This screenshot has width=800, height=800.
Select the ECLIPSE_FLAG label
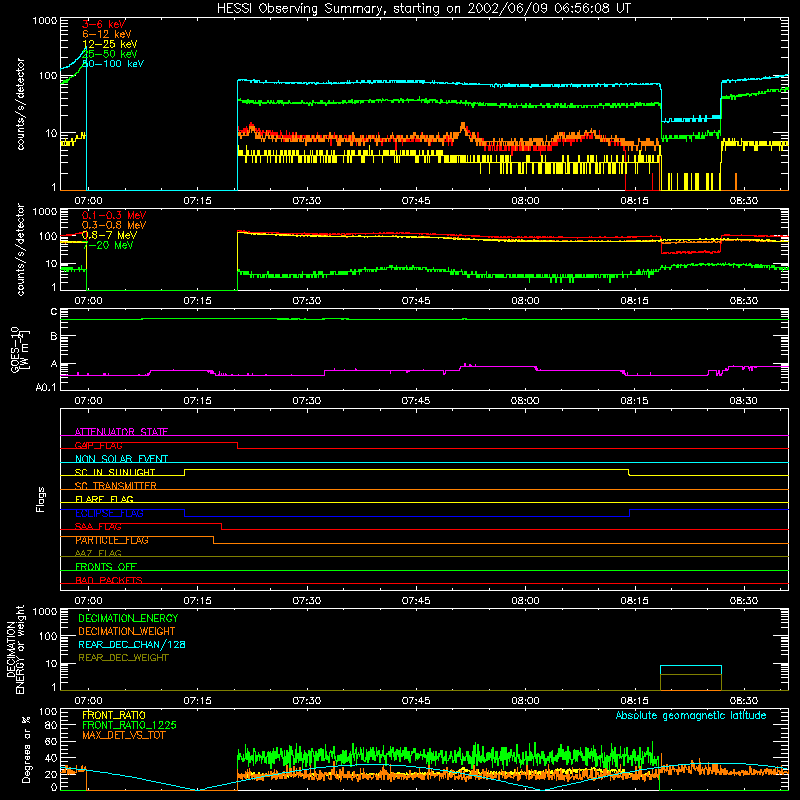click(109, 513)
